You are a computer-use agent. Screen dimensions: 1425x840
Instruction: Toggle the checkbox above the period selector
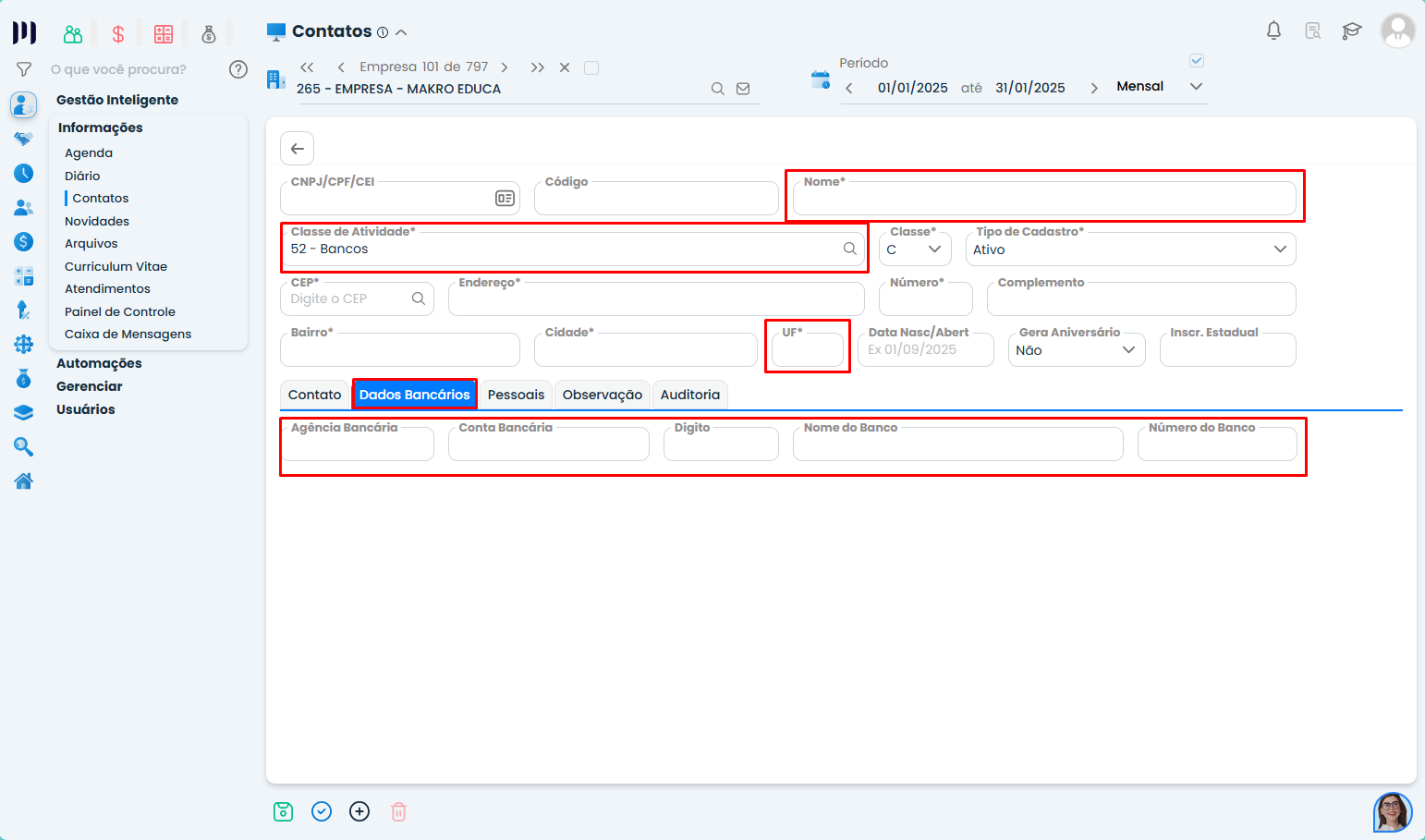pyautogui.click(x=1197, y=61)
